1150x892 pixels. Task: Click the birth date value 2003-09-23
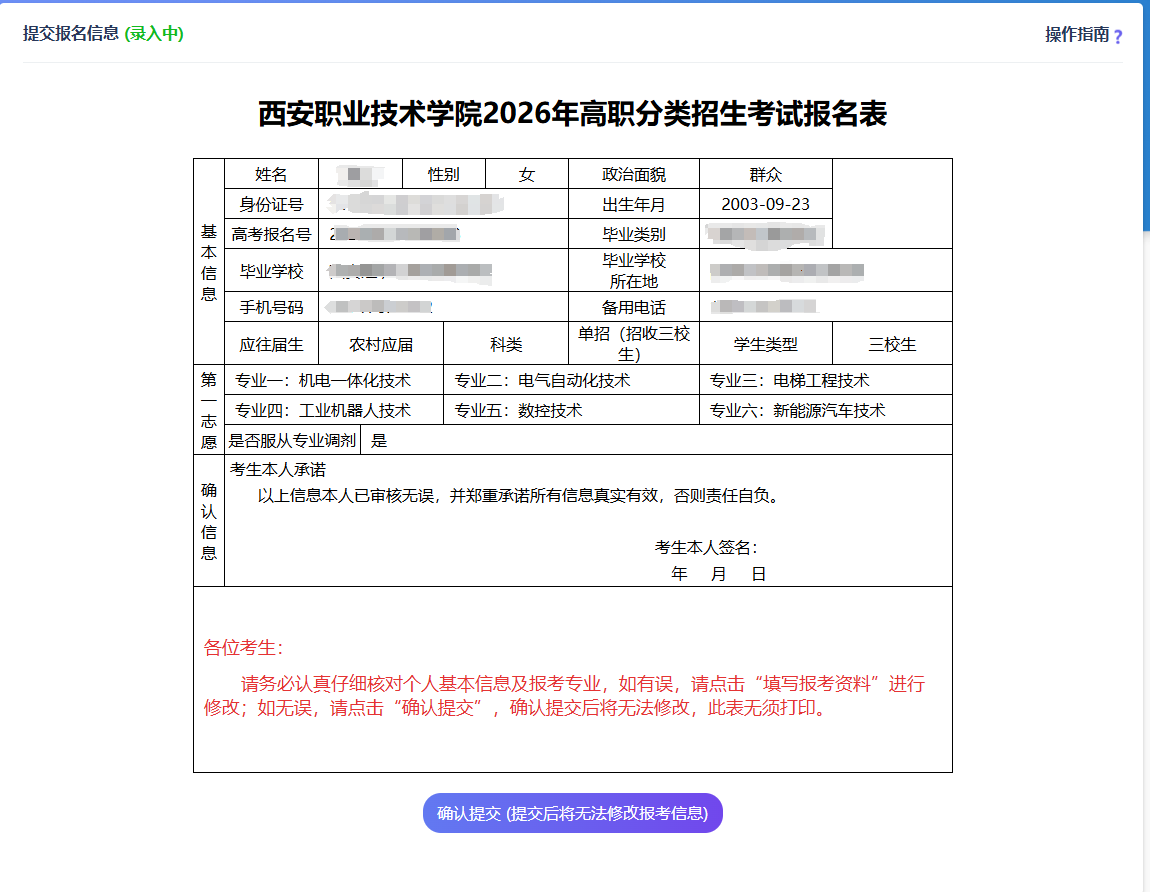[765, 204]
